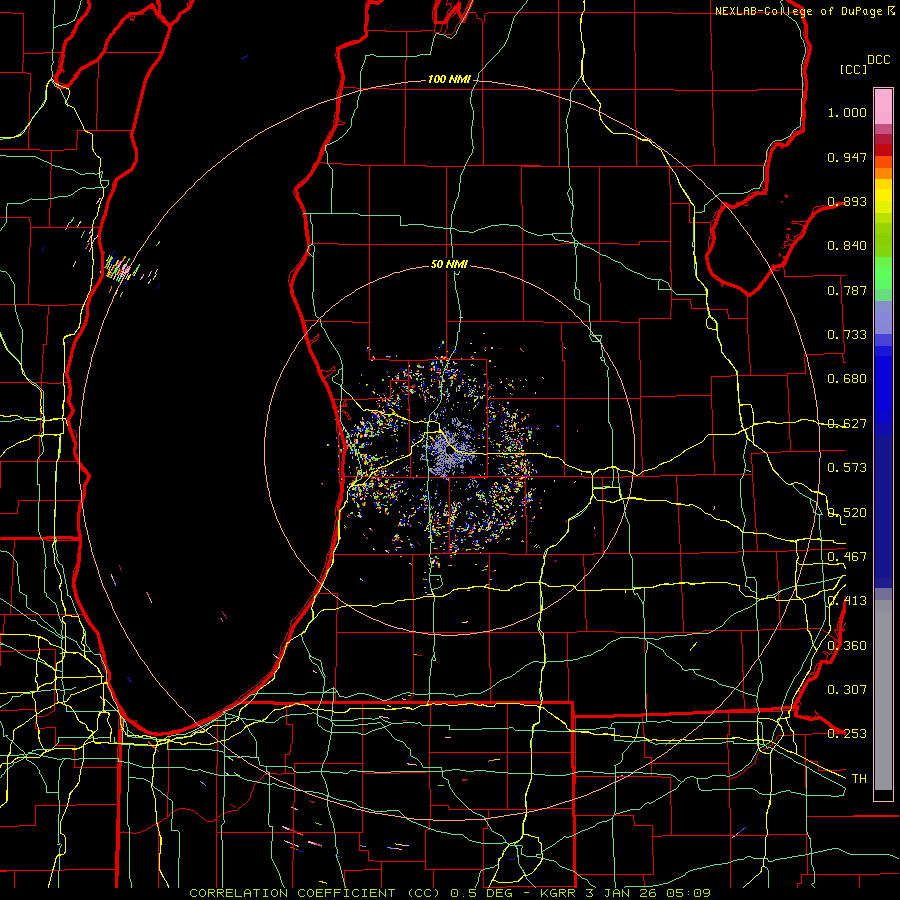Click the 0.787 legend value

pos(847,290)
